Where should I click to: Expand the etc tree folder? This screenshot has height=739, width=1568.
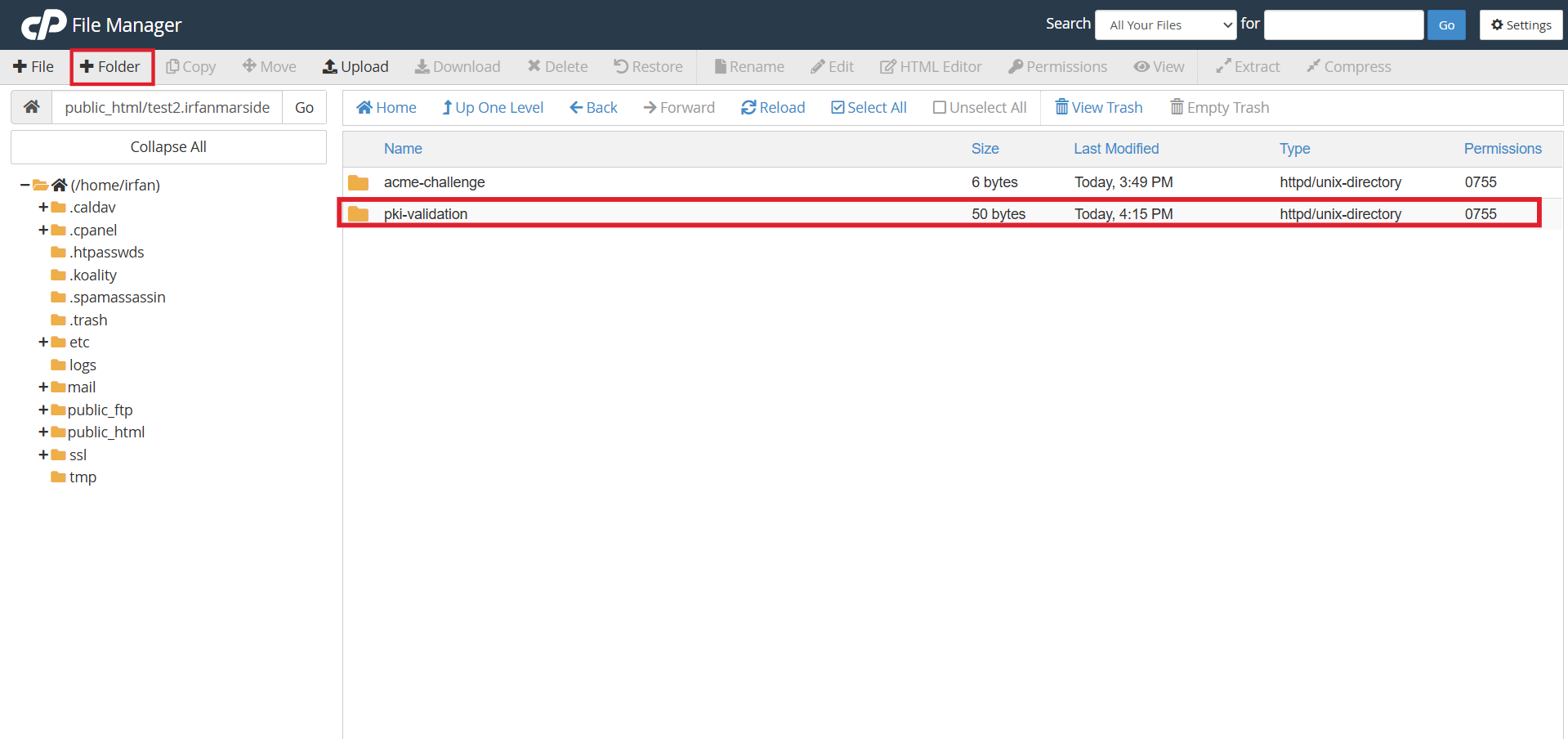[x=43, y=343]
